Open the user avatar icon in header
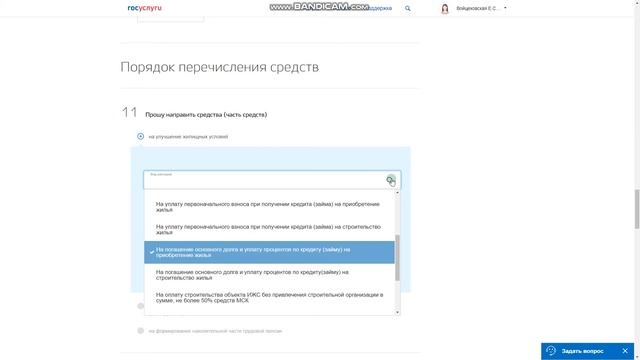 coord(445,9)
